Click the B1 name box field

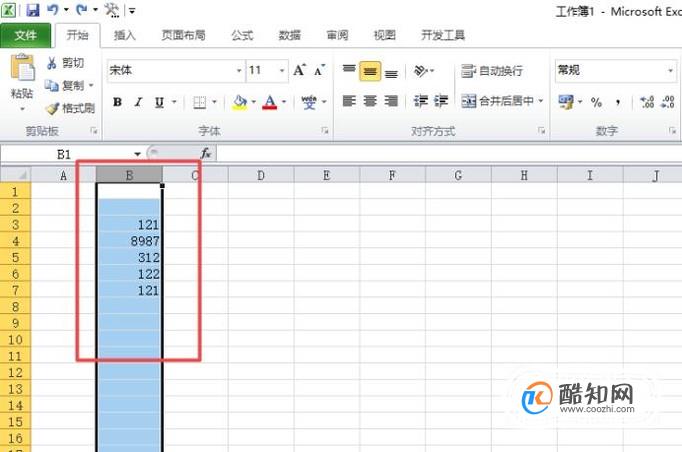tap(65, 154)
